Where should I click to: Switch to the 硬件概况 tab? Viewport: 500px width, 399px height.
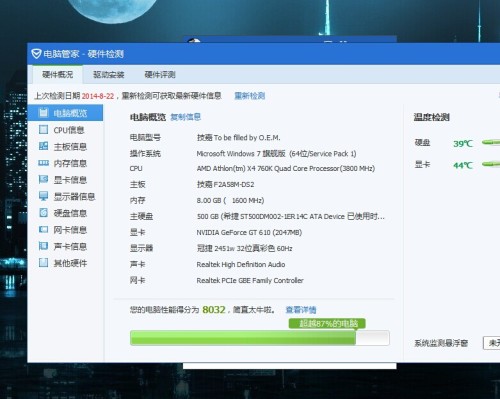tap(58, 74)
